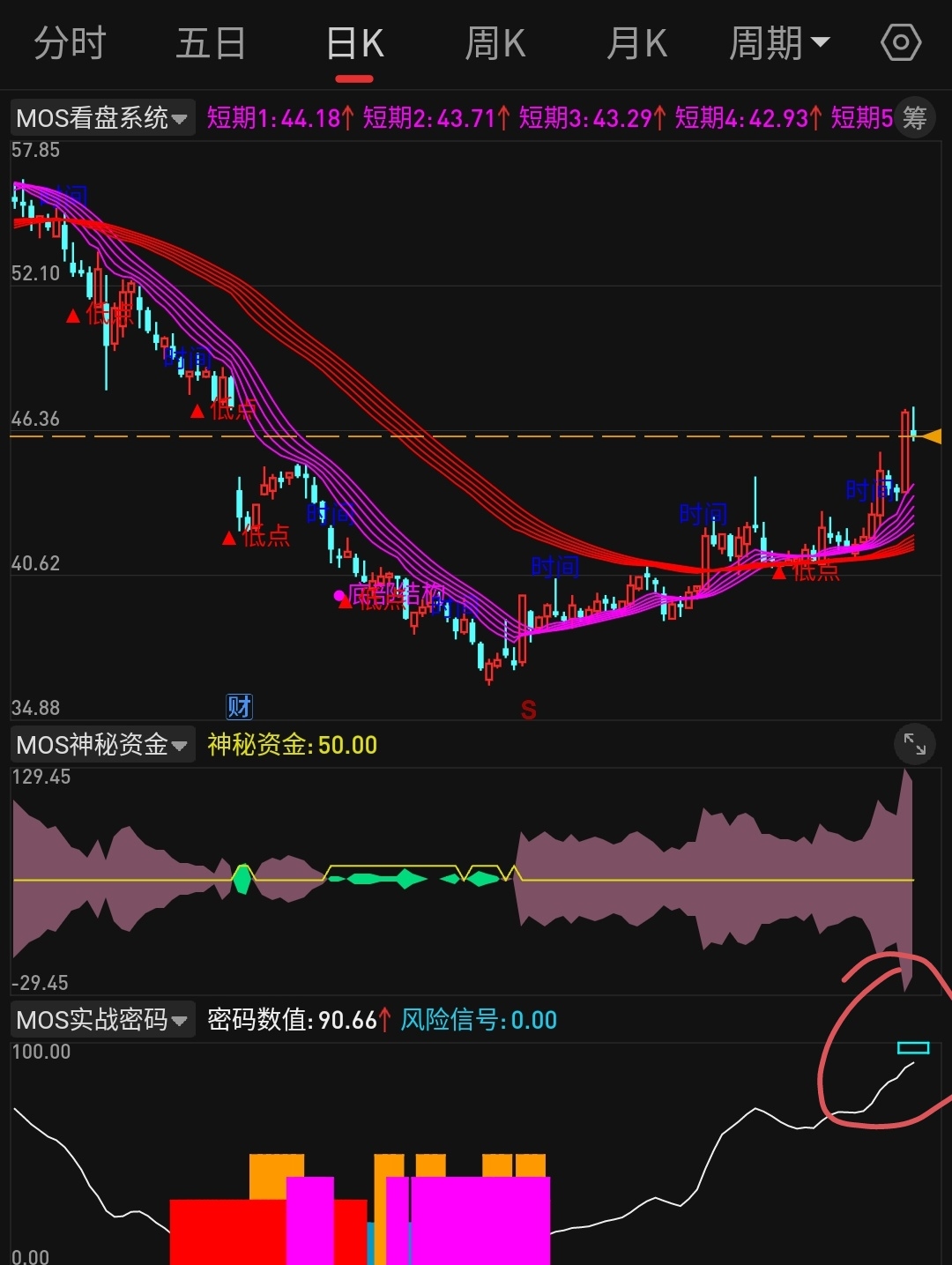Image resolution: width=952 pixels, height=1265 pixels.
Task: Expand sub-chart with fullscreen arrows icon
Action: 915,745
